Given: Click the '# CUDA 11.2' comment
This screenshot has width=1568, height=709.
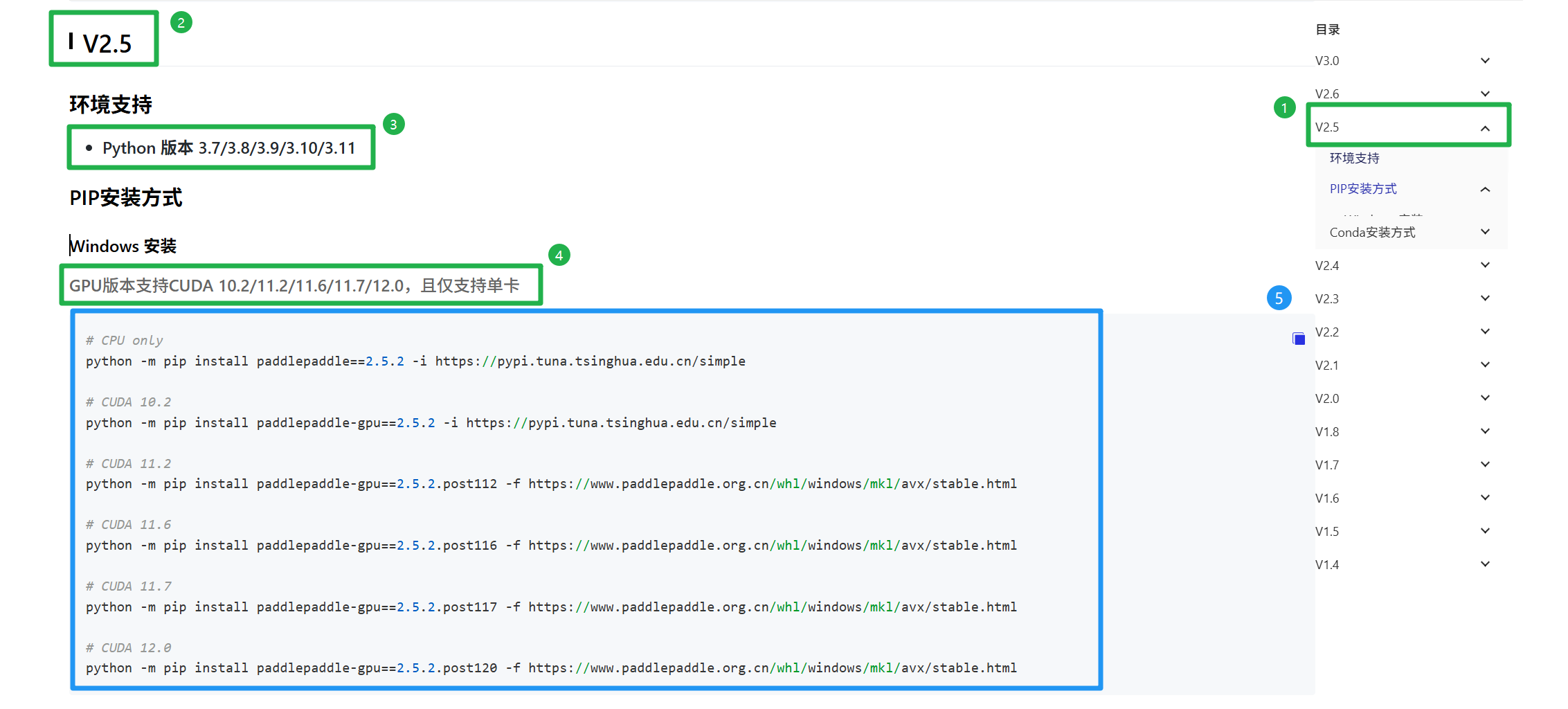Looking at the screenshot, I should click(x=128, y=464).
